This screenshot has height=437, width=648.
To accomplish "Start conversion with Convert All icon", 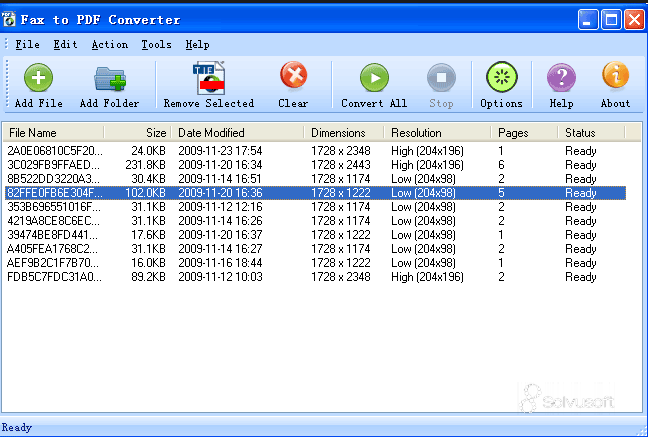I will (x=374, y=77).
